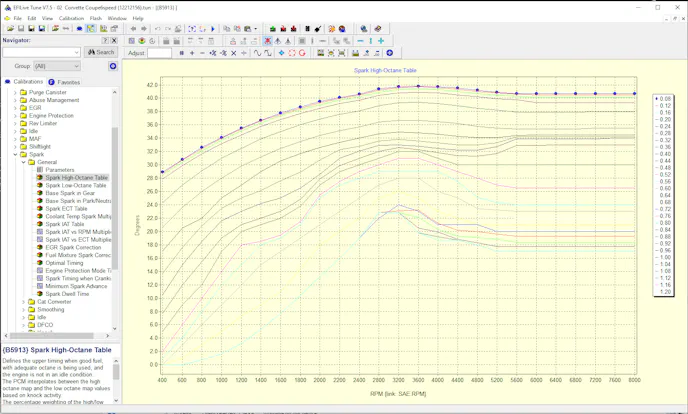Viewport: 688px width, 414px height.
Task: Close the Navigator panel with X icon
Action: pos(114,41)
